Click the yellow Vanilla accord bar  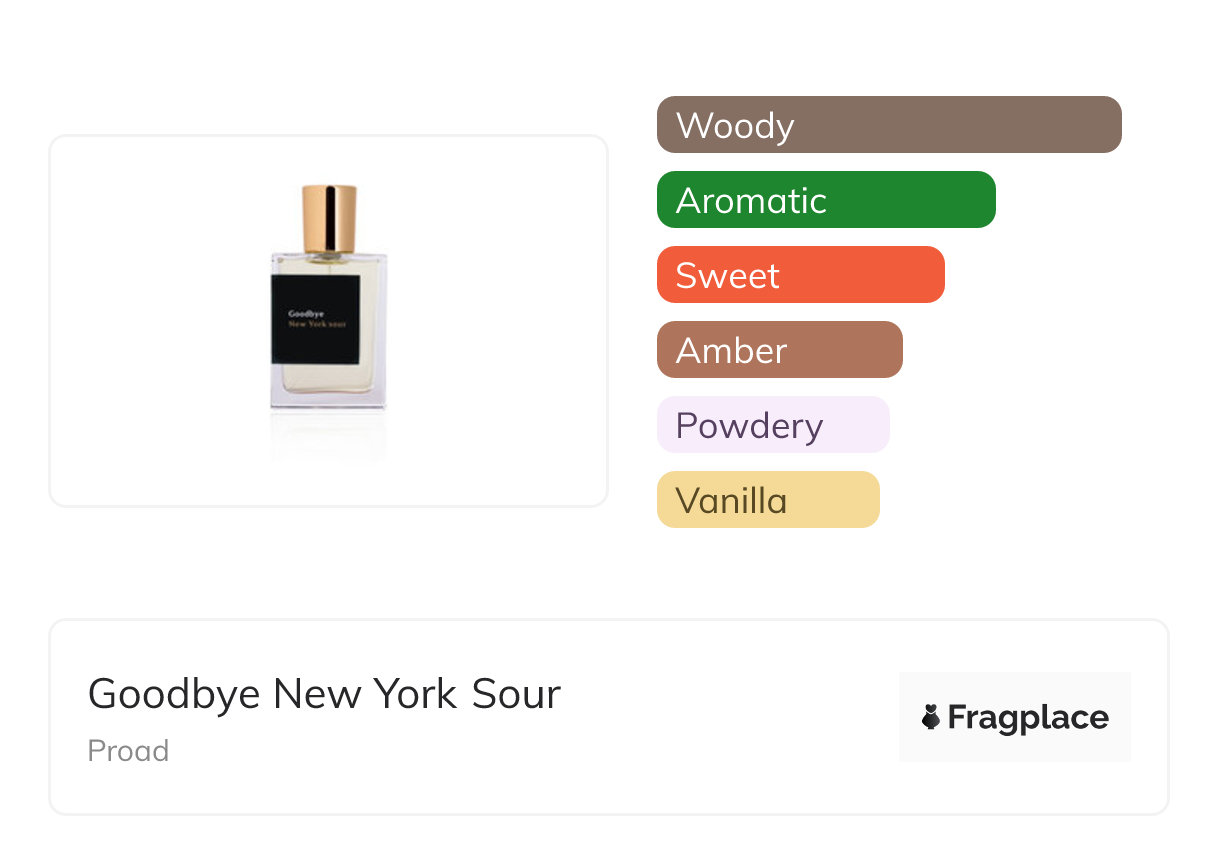tap(767, 500)
